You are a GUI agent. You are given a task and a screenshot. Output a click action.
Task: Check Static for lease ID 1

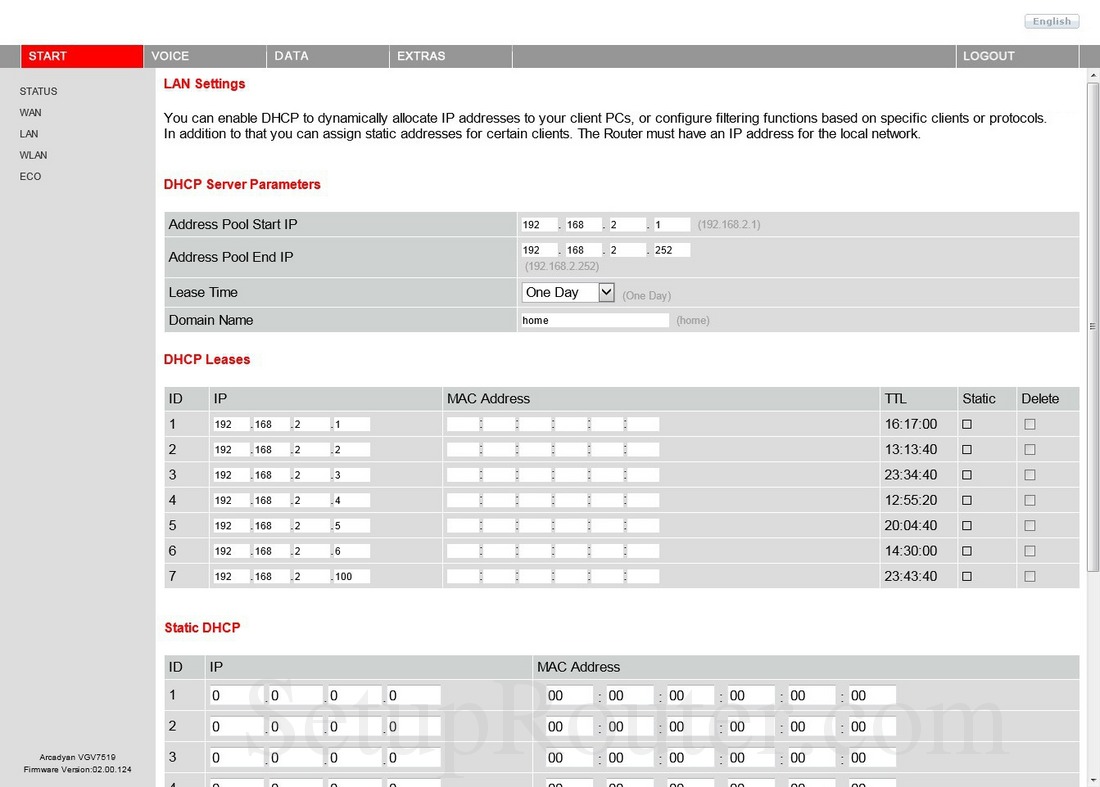tap(967, 424)
